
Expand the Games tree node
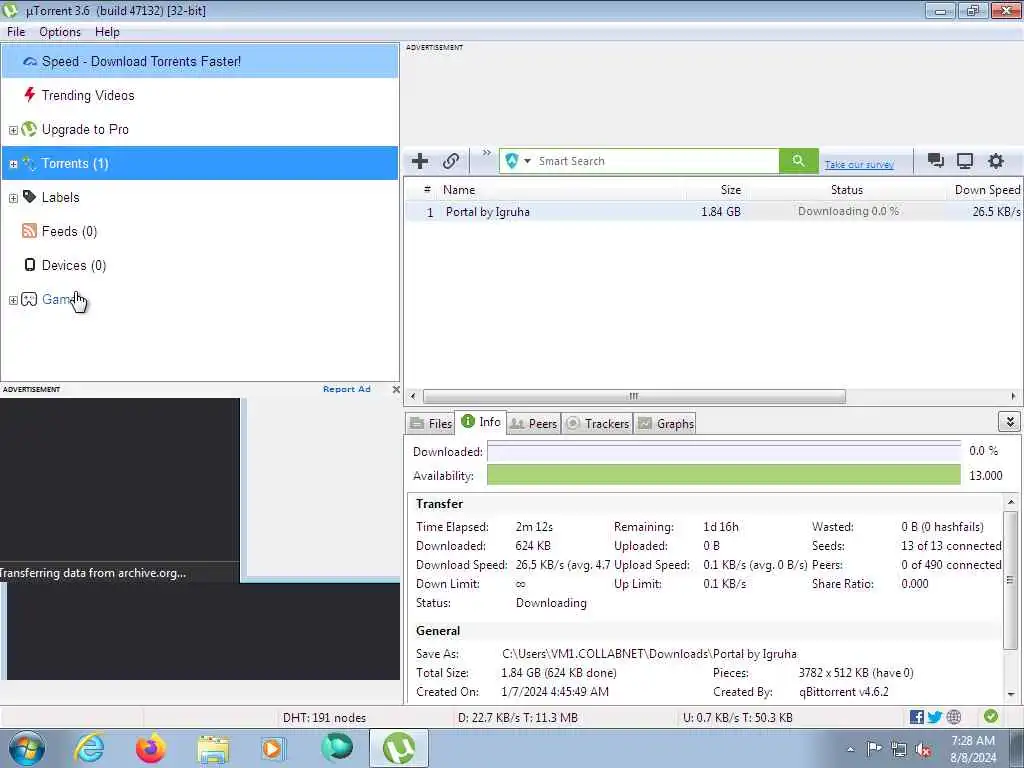pos(13,300)
